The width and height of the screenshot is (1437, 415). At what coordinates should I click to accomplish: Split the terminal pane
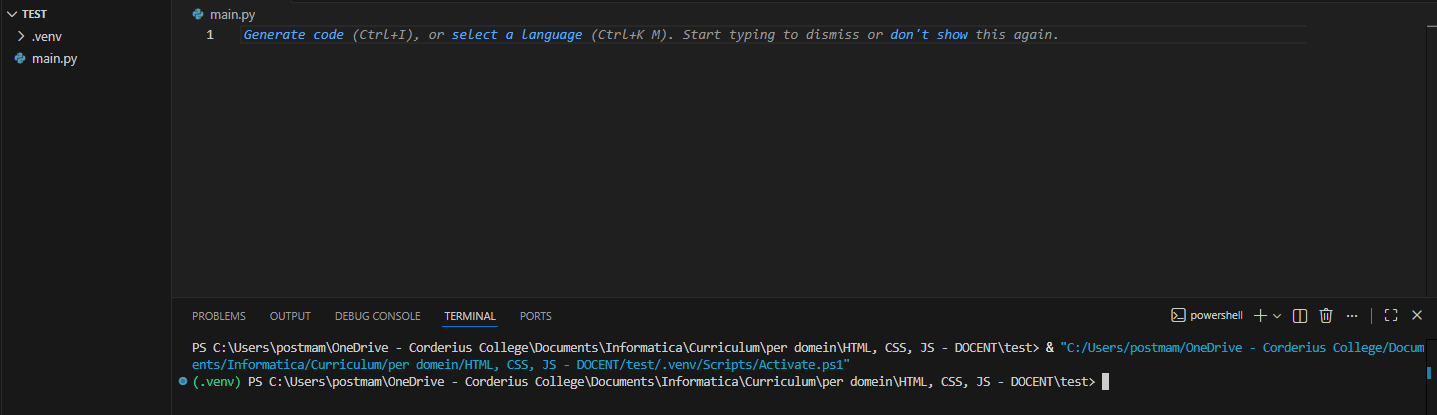coord(1300,316)
